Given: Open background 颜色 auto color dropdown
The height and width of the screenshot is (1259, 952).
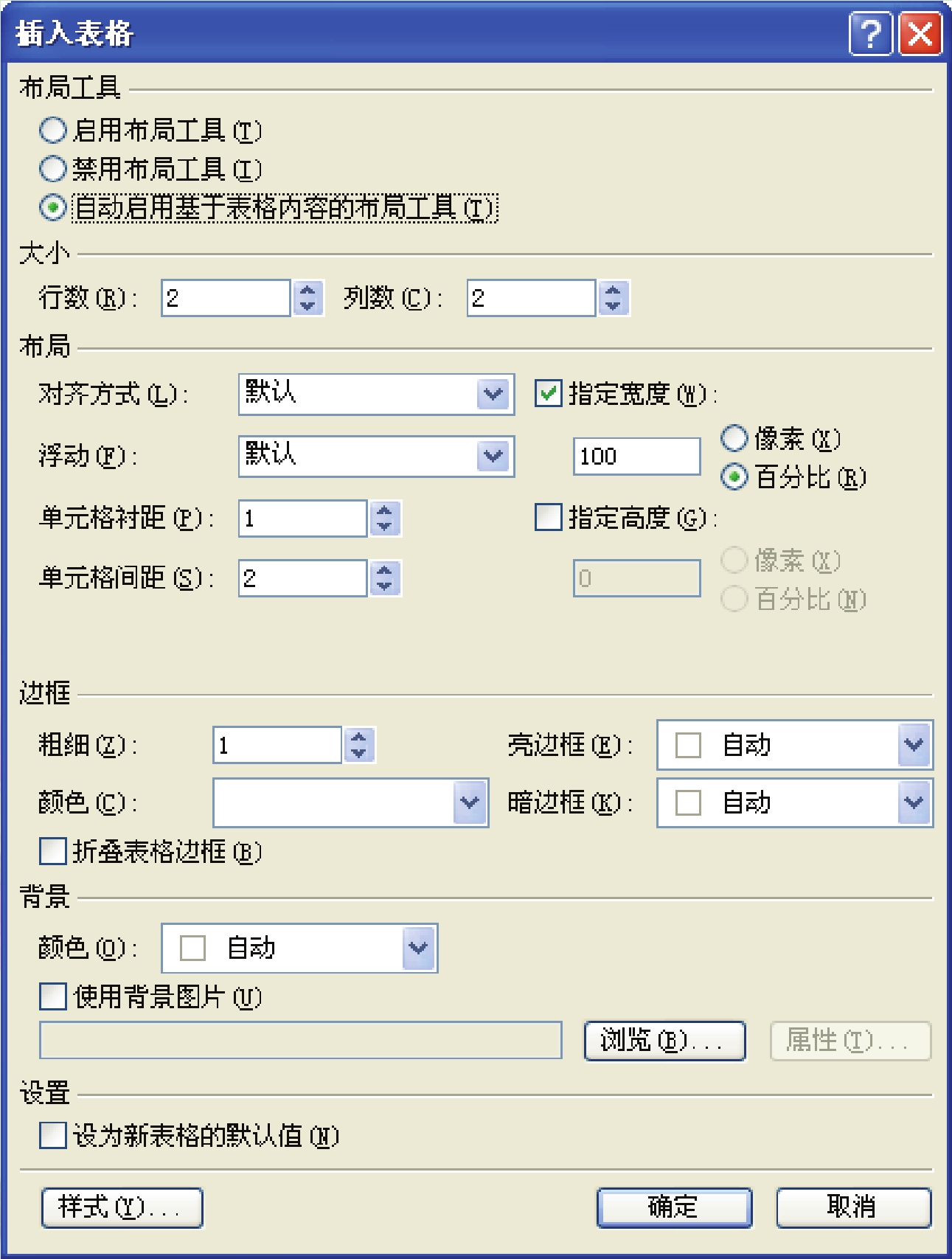Looking at the screenshot, I should (x=419, y=948).
